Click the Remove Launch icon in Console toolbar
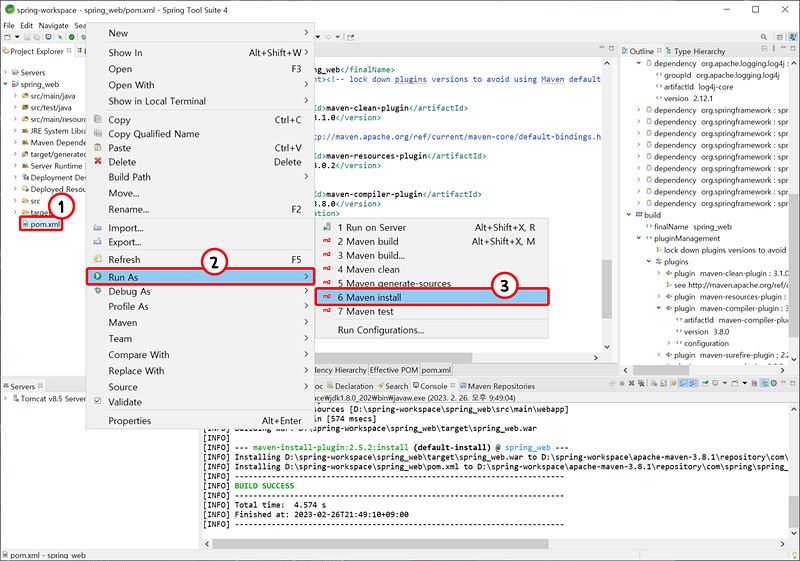This screenshot has width=800, height=561. point(631,383)
